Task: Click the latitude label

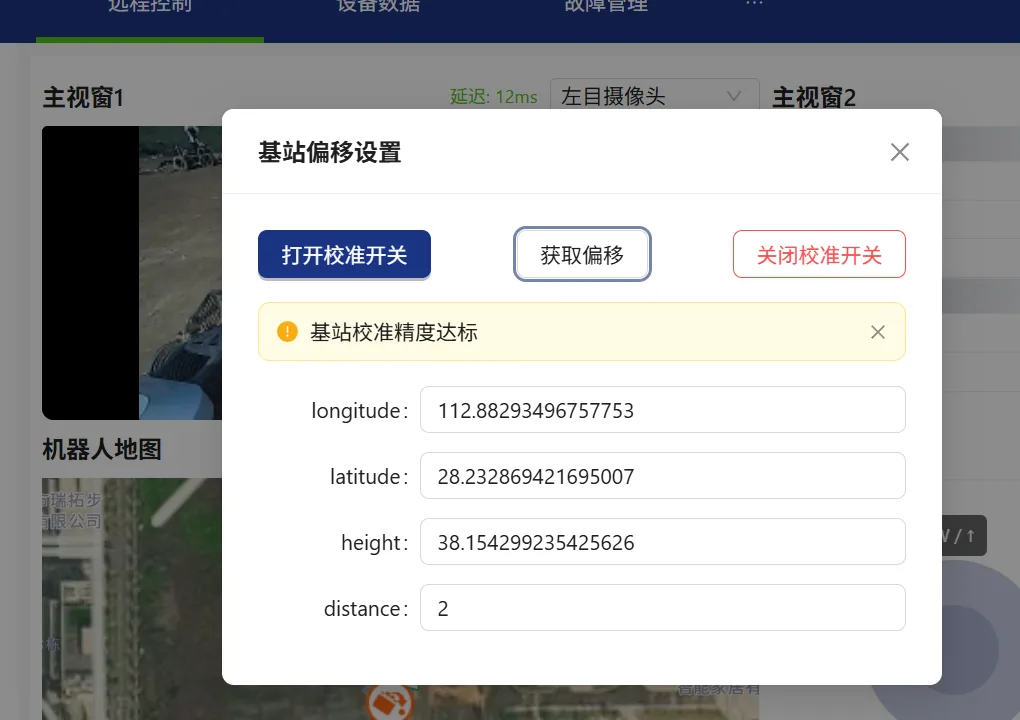Action: (369, 476)
